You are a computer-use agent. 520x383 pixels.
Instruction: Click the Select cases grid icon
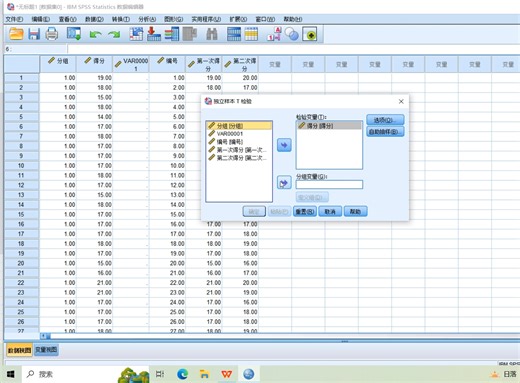[x=251, y=34]
